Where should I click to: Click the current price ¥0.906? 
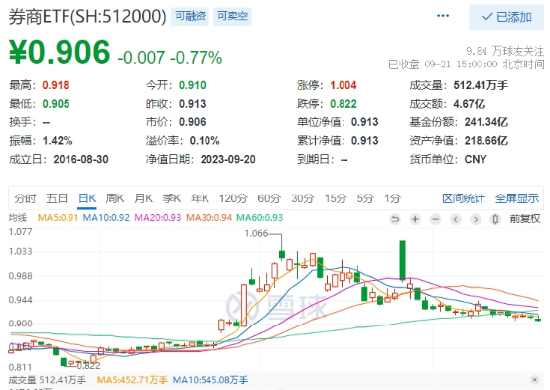[x=59, y=53]
